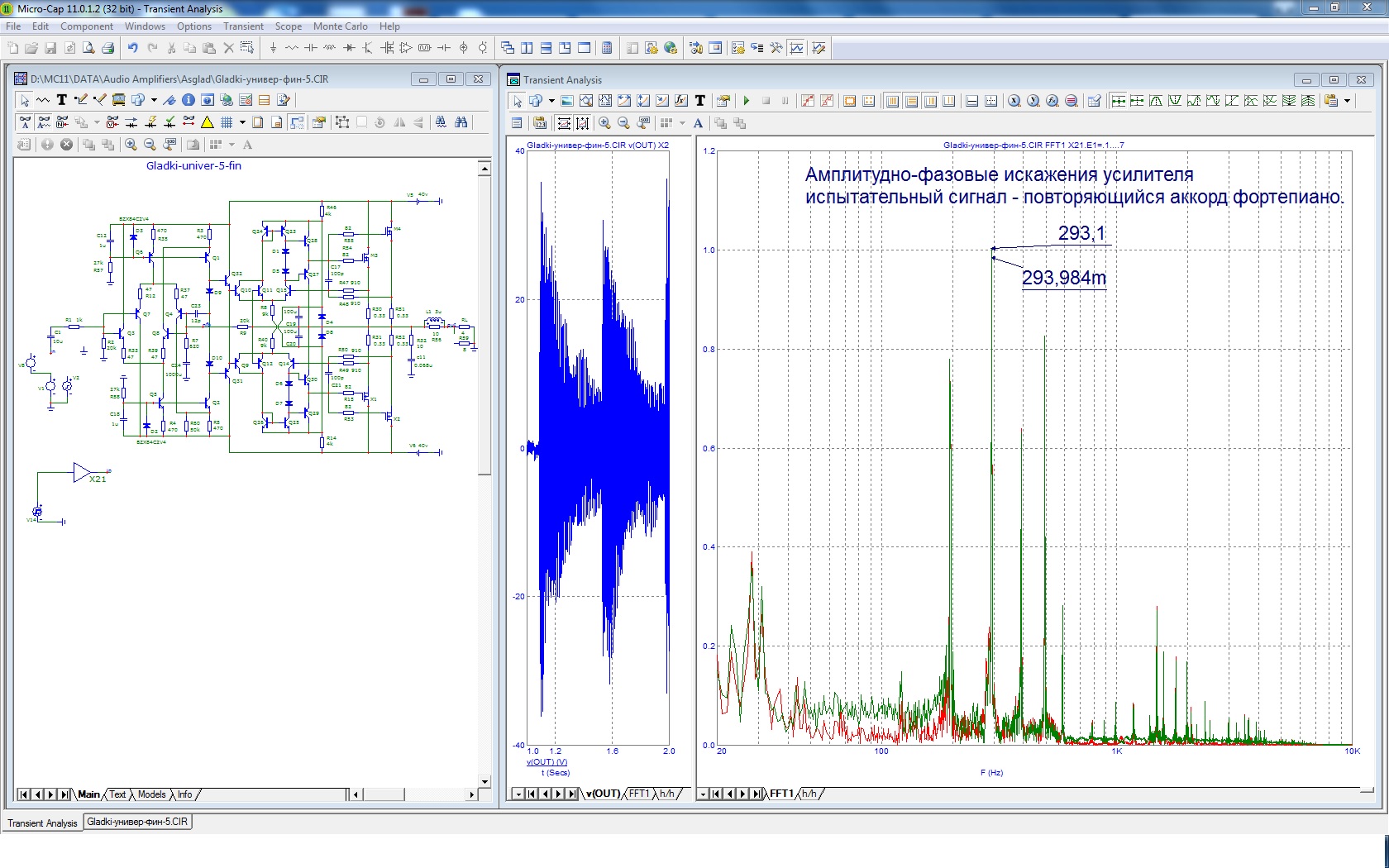Select the Wire mode tool in schematic
Viewport: 1389px width, 868px height.
point(81,100)
